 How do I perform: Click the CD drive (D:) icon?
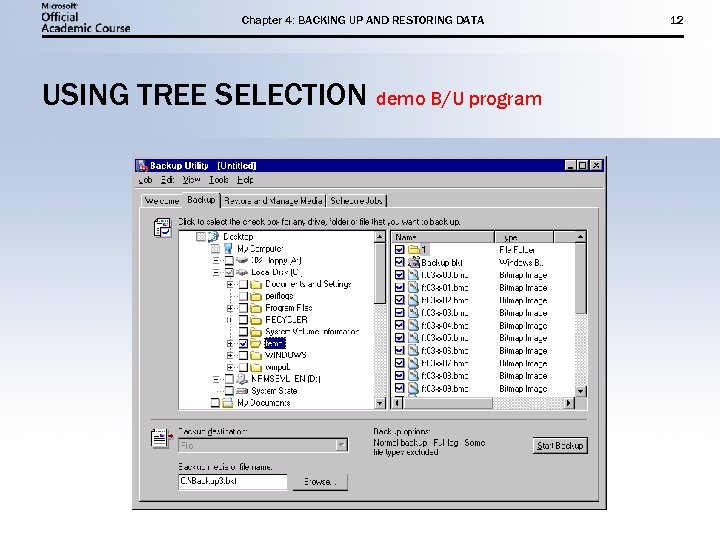tap(242, 379)
